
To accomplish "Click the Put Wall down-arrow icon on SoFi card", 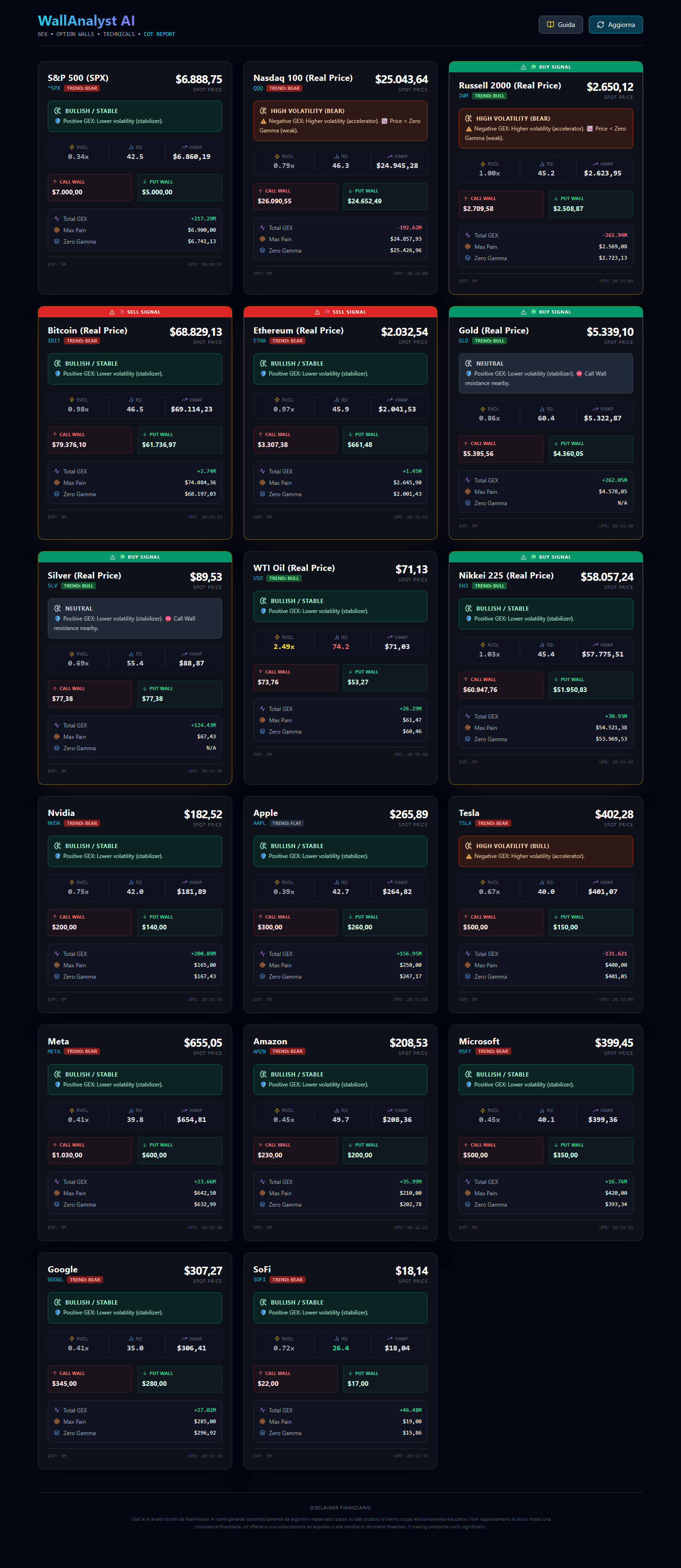I will tap(350, 1373).
